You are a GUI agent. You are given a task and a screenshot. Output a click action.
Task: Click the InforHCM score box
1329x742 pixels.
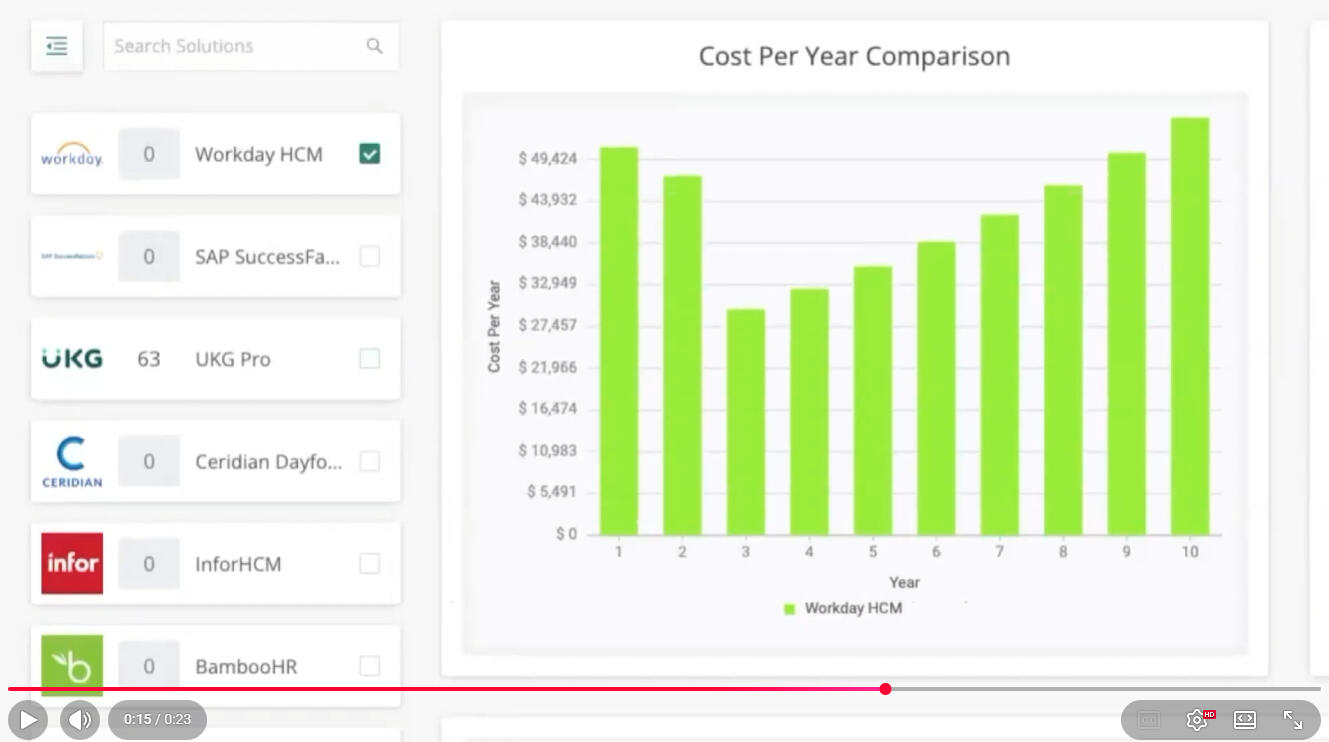149,564
